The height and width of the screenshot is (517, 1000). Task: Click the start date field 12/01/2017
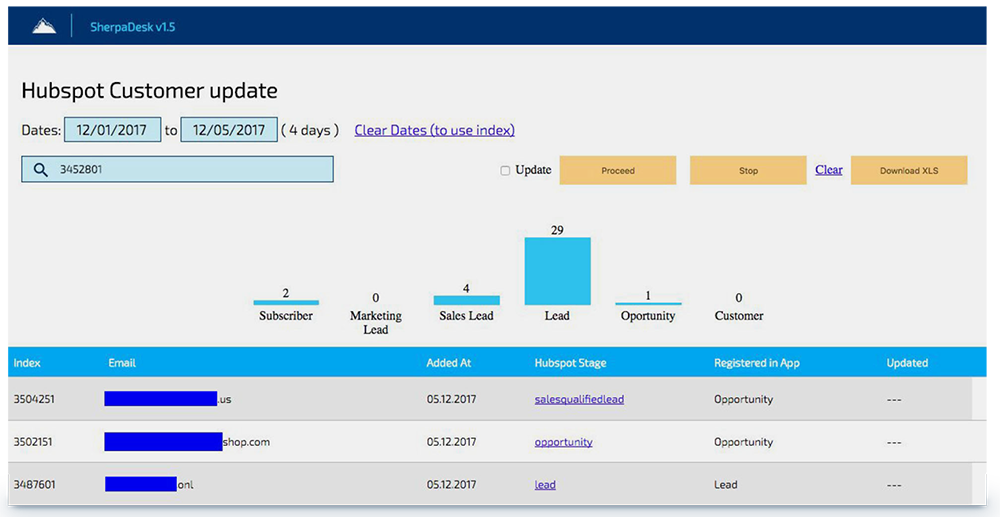[112, 130]
